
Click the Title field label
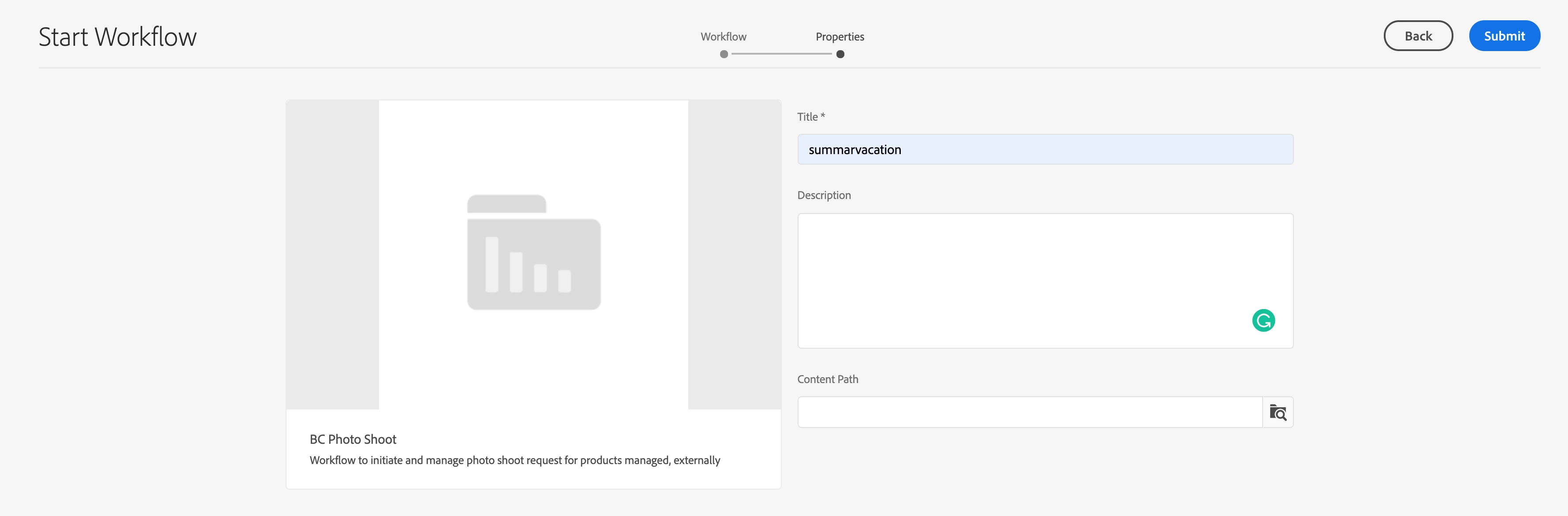pos(810,117)
